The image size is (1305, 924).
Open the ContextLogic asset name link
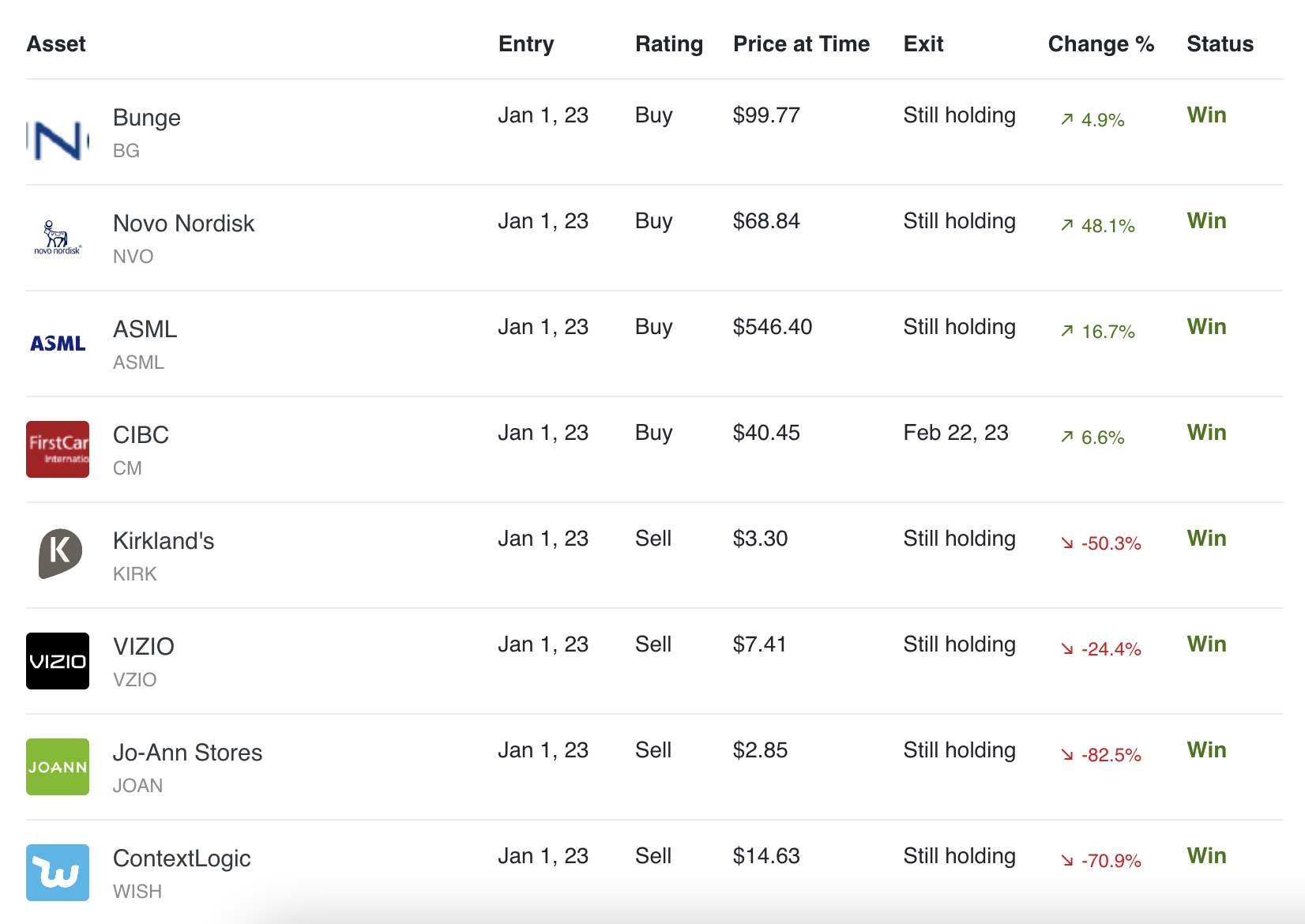(182, 858)
